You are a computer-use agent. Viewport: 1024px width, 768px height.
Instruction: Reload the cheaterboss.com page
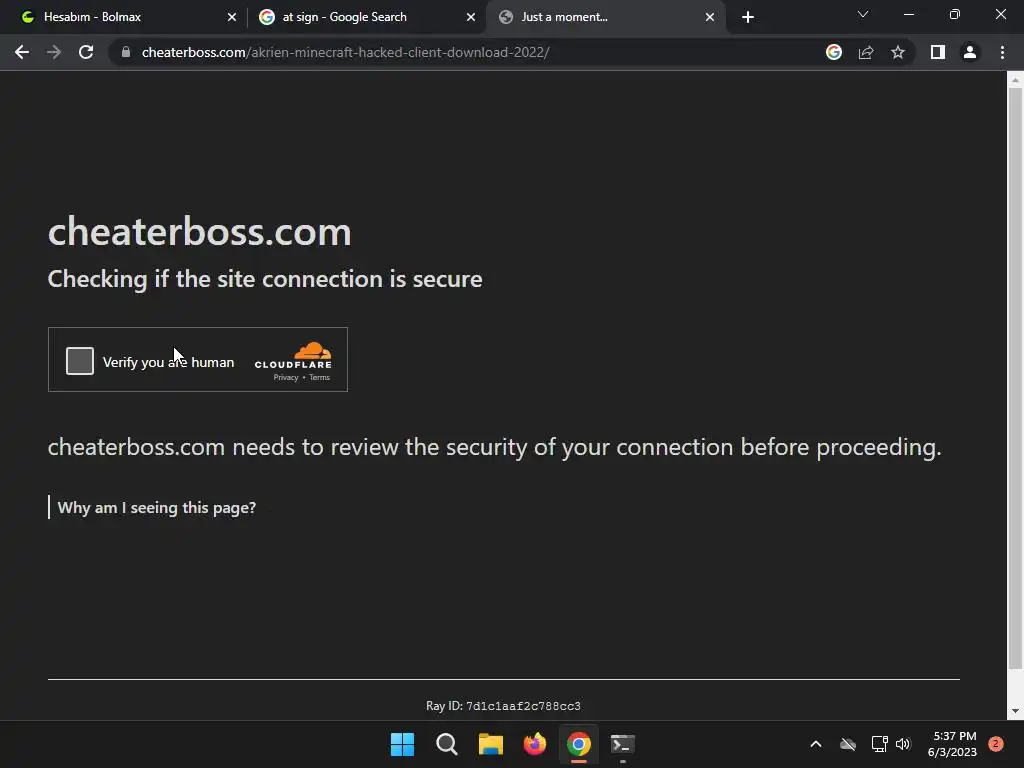coord(86,52)
